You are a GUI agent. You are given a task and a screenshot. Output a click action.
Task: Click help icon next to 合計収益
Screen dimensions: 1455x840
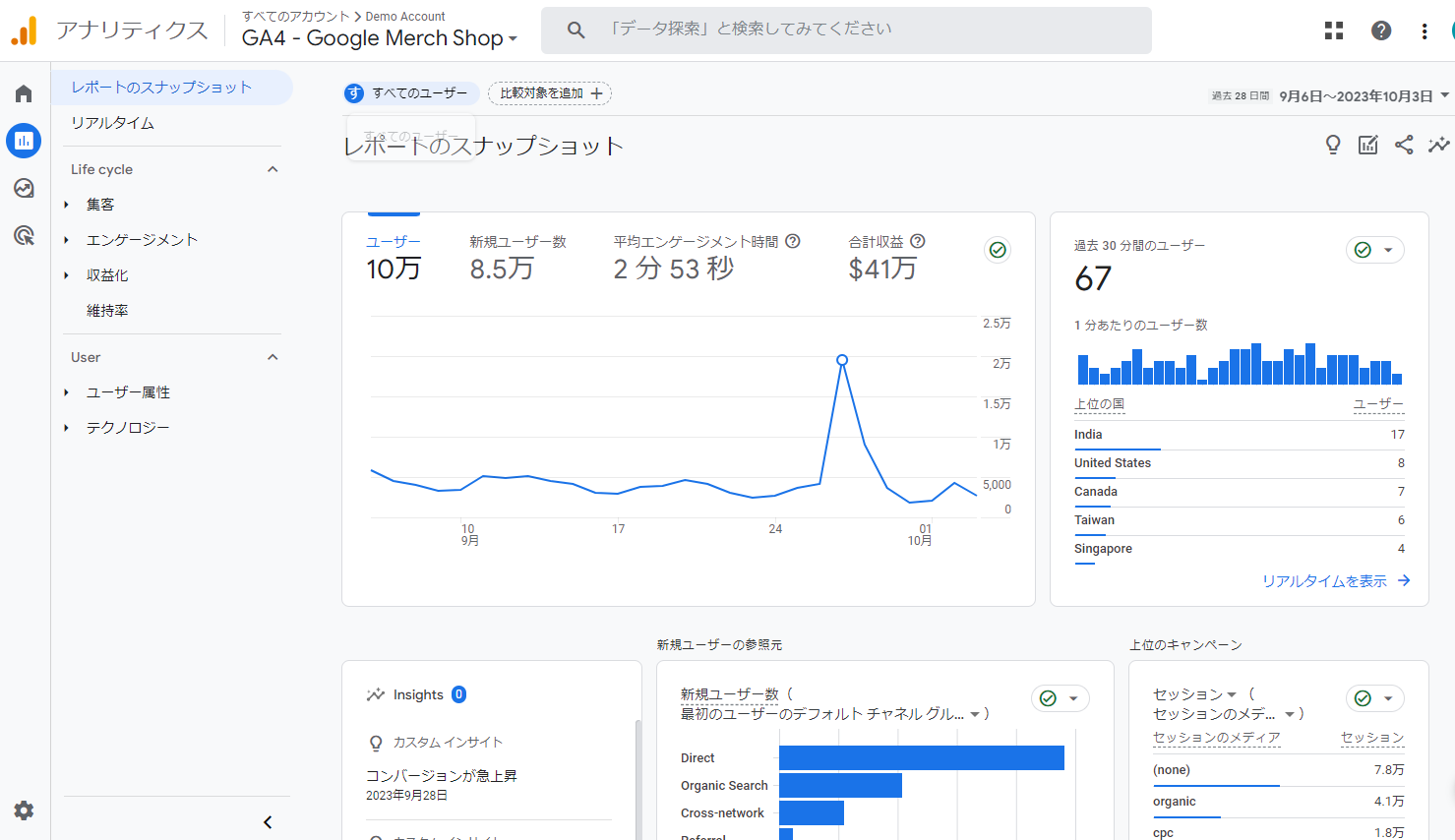[918, 241]
